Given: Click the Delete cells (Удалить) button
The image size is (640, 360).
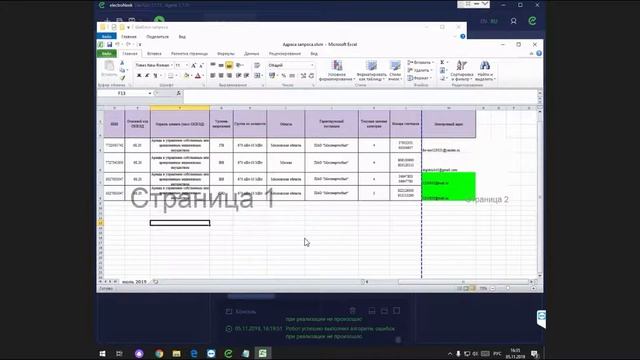Looking at the screenshot, I should [420, 70].
